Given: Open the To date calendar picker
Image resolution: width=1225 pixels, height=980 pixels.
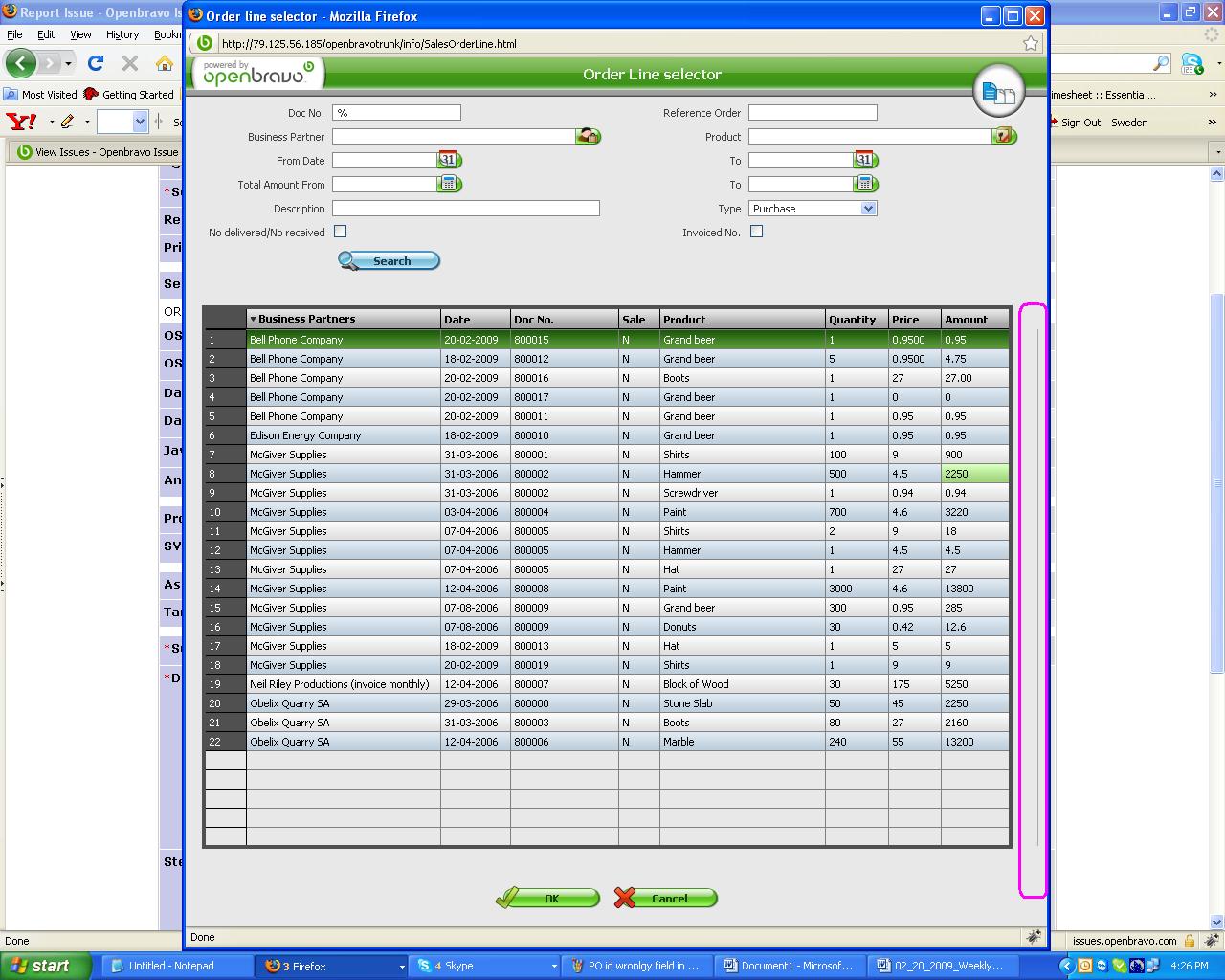Looking at the screenshot, I should point(864,161).
